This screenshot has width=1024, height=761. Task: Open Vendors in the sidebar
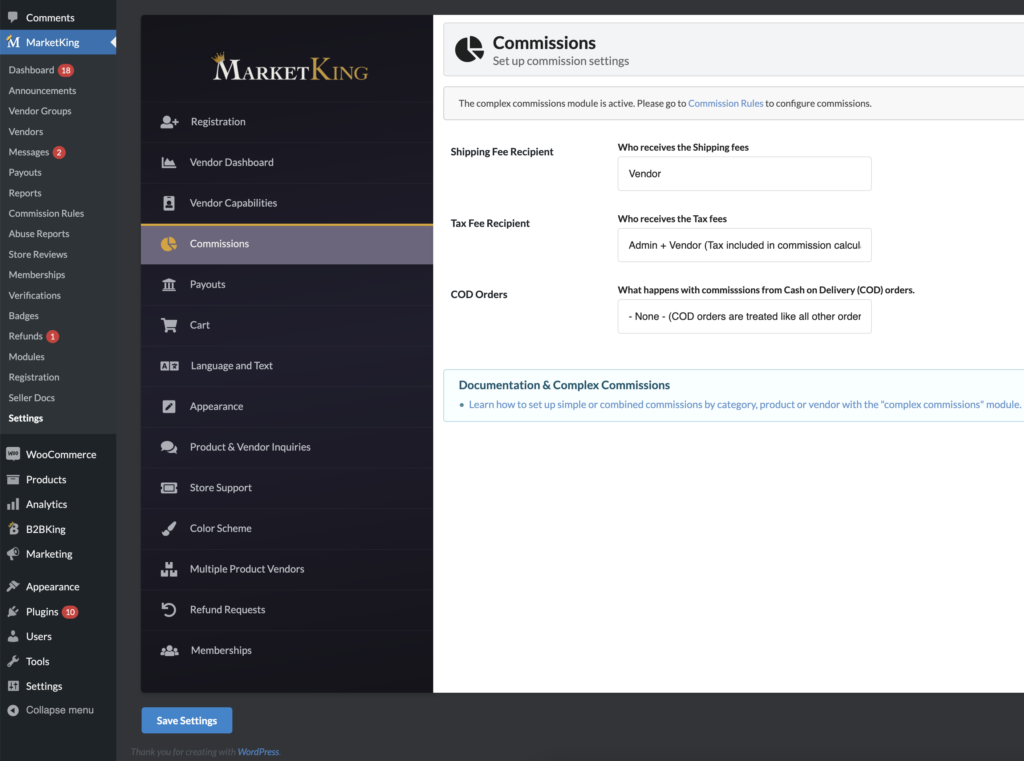(x=25, y=131)
